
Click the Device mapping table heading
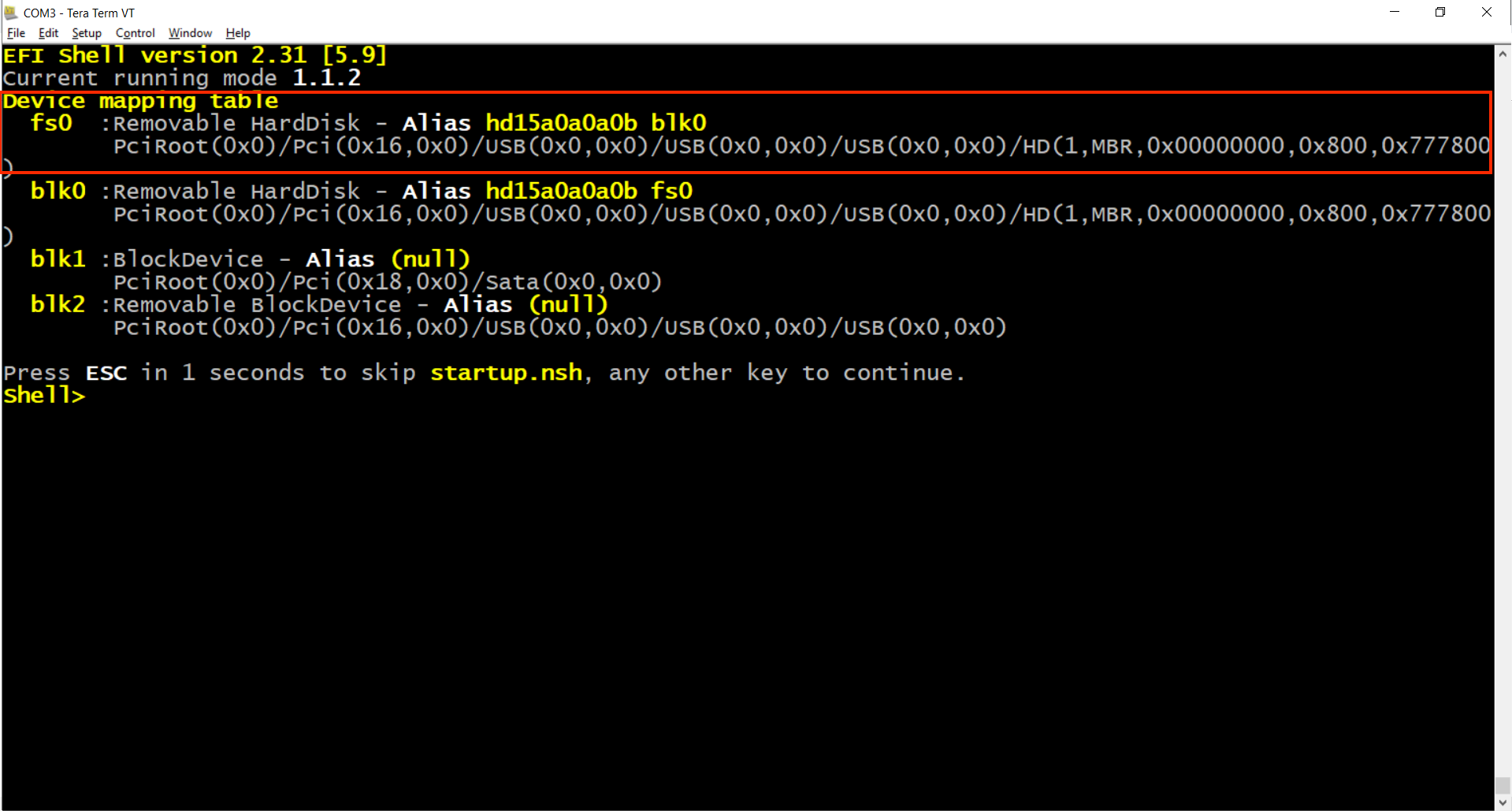[x=140, y=101]
